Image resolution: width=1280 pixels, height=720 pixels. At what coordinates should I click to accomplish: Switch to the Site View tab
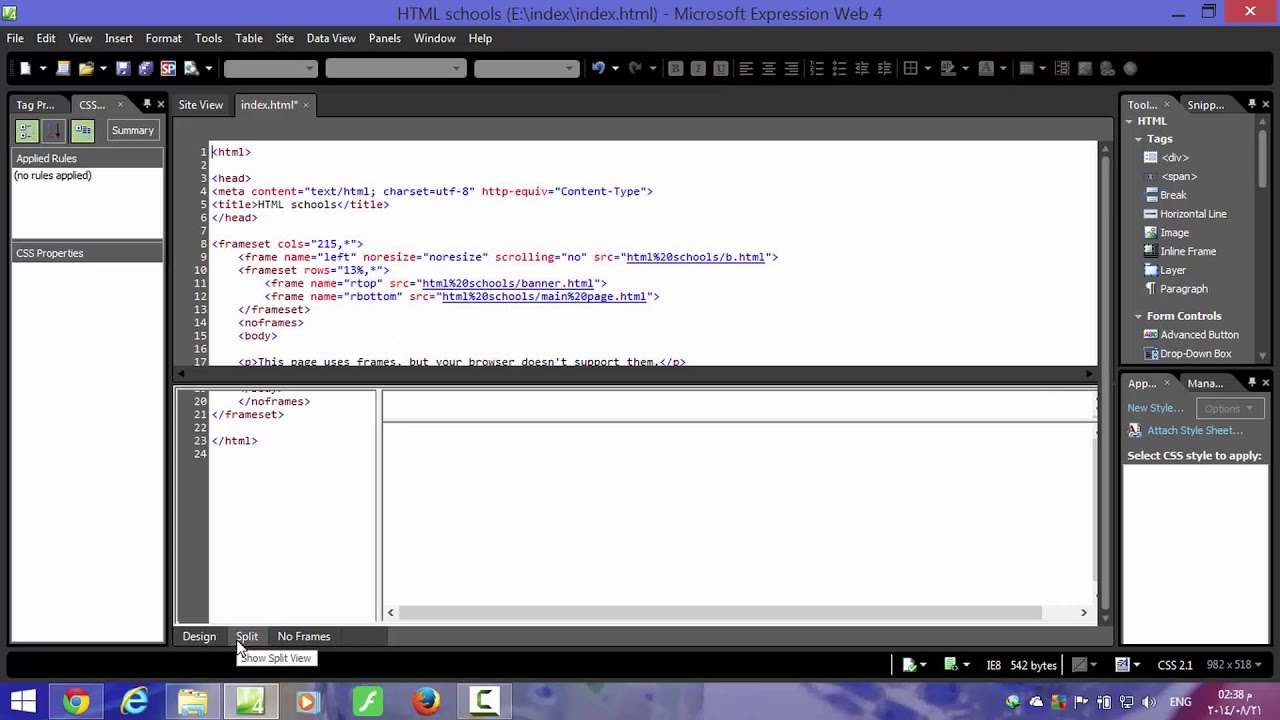(201, 105)
